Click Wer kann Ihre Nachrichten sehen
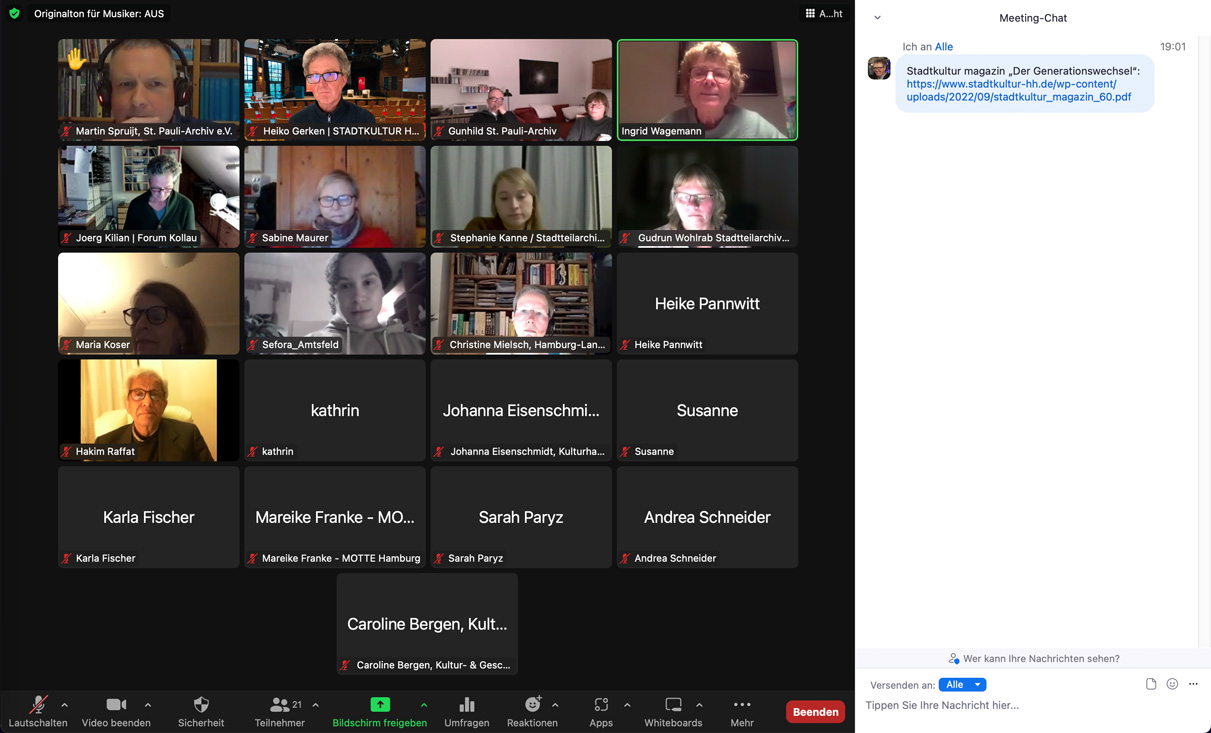Viewport: 1211px width, 733px height. 1033,659
